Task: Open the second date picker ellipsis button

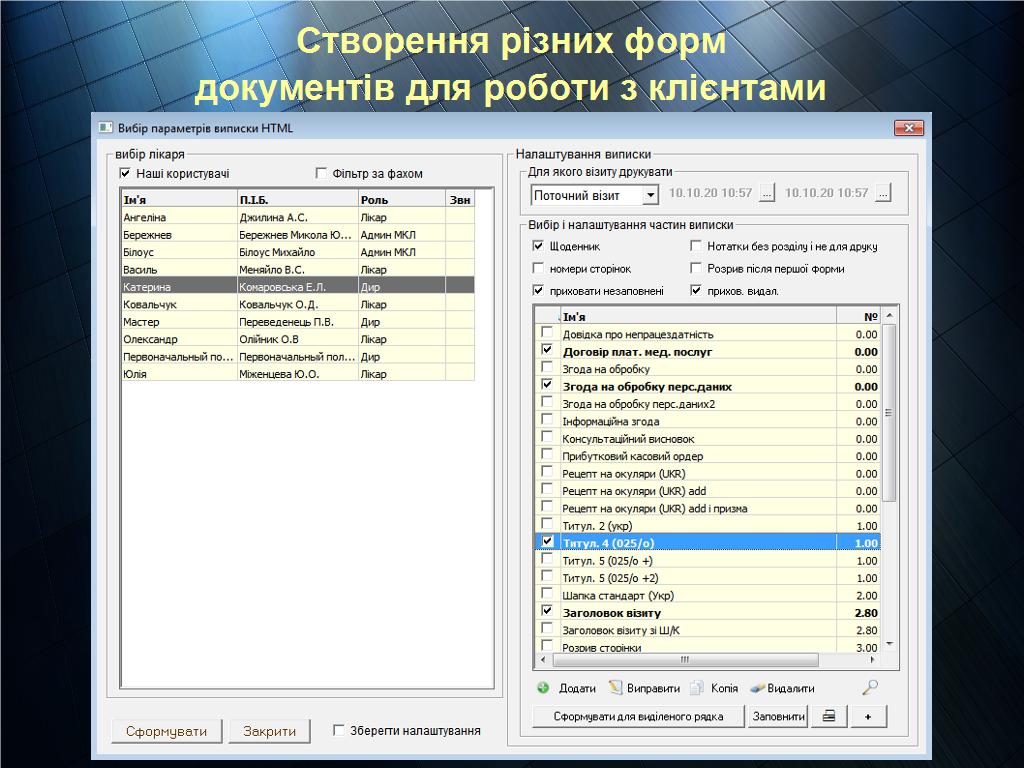Action: click(x=883, y=193)
